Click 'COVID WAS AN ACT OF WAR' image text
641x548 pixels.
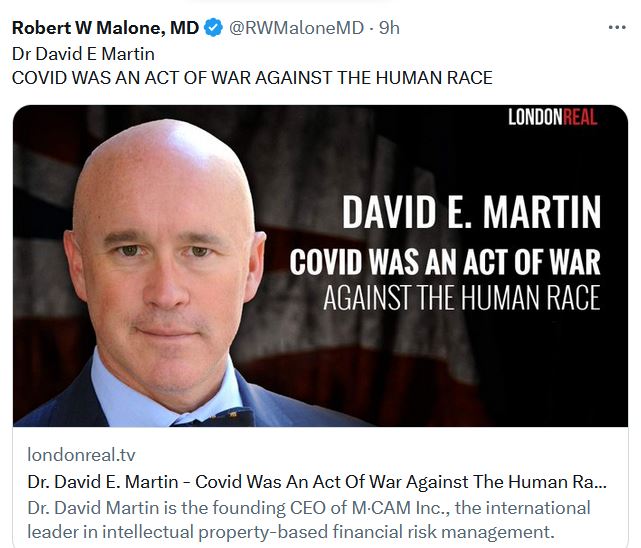(x=445, y=262)
